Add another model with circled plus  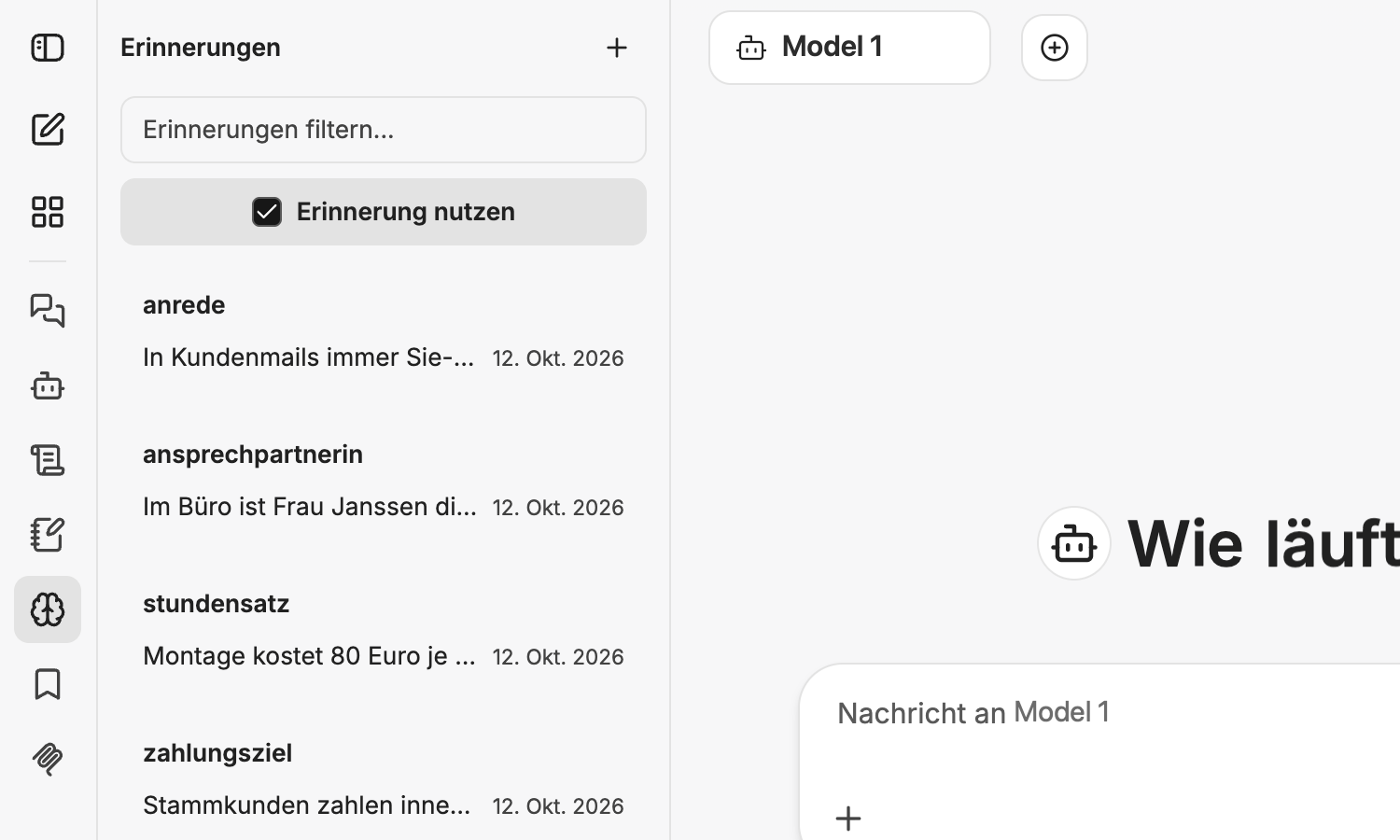click(x=1055, y=48)
